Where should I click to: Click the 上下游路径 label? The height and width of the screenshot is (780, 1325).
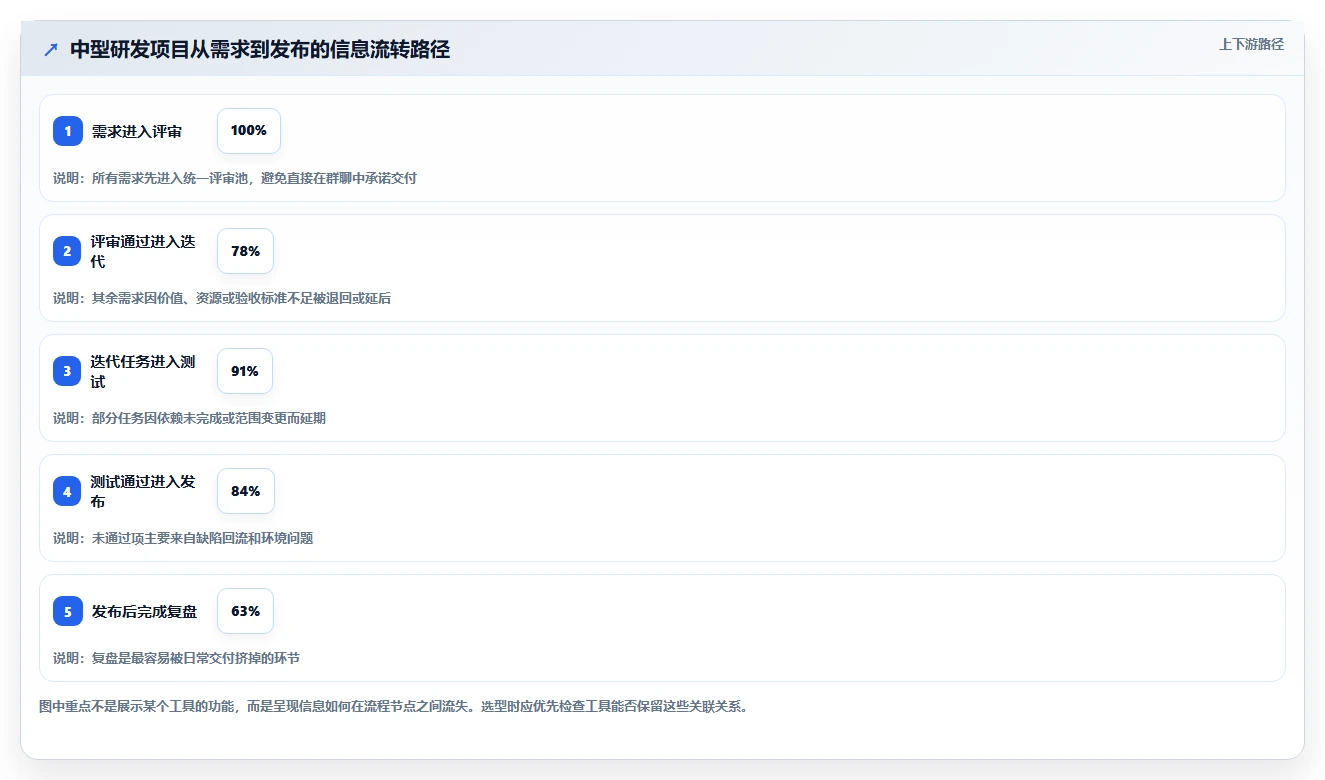point(1251,44)
